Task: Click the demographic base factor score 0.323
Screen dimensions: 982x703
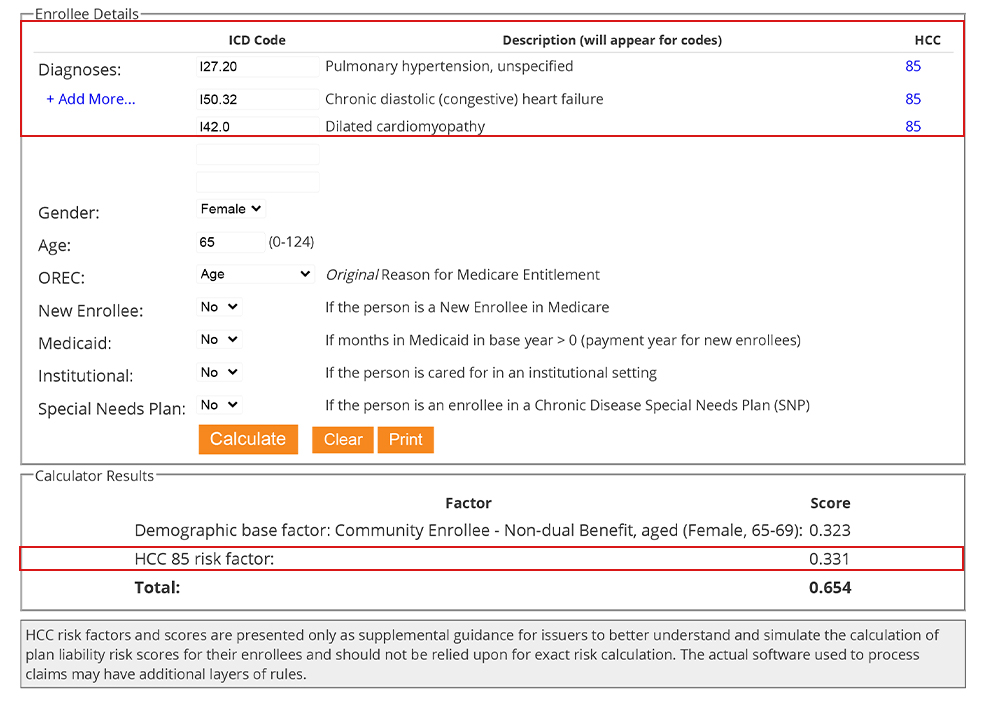Action: pos(830,531)
